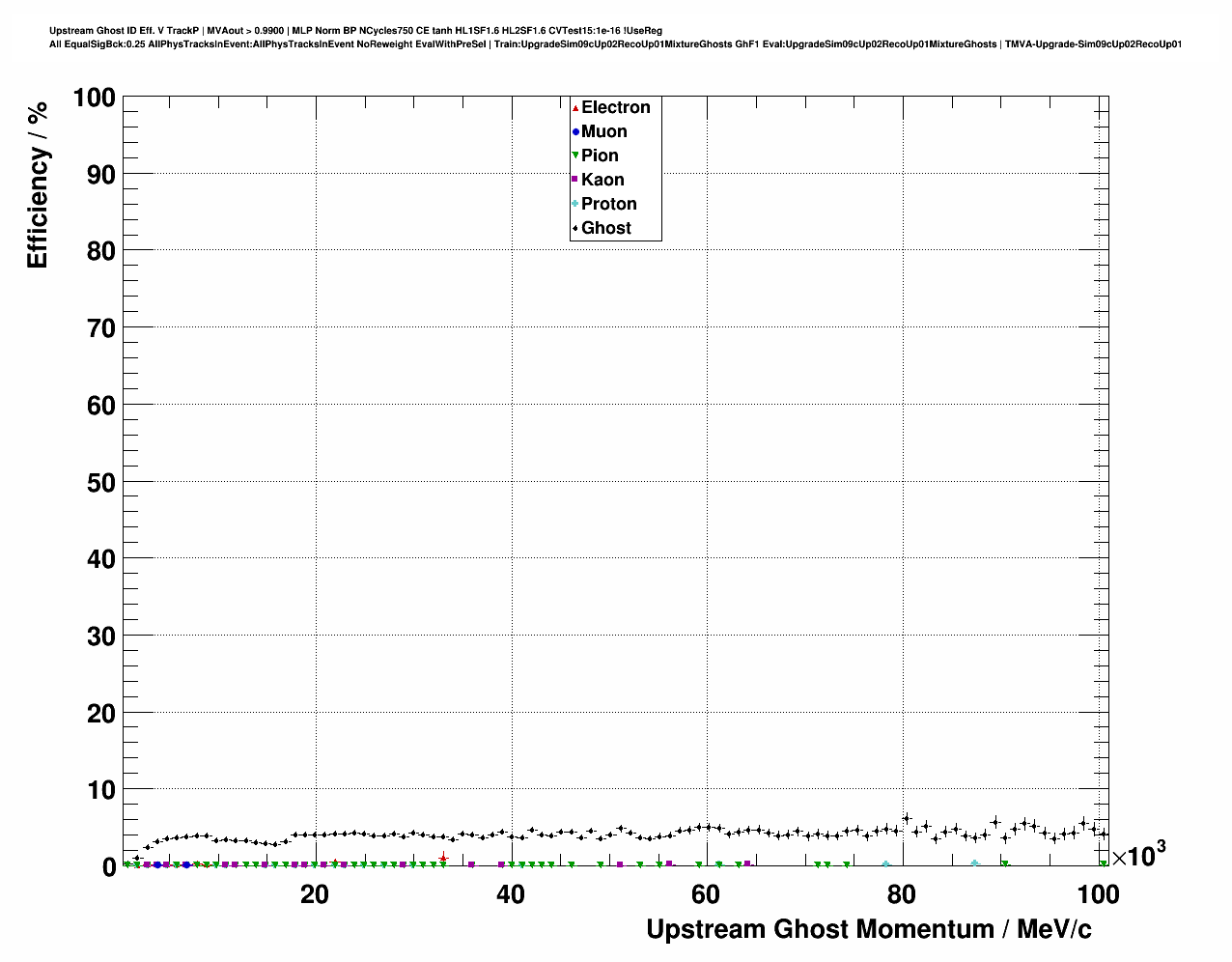Click the black Ghost diamond legend marker
The width and height of the screenshot is (1232, 962).
575,229
